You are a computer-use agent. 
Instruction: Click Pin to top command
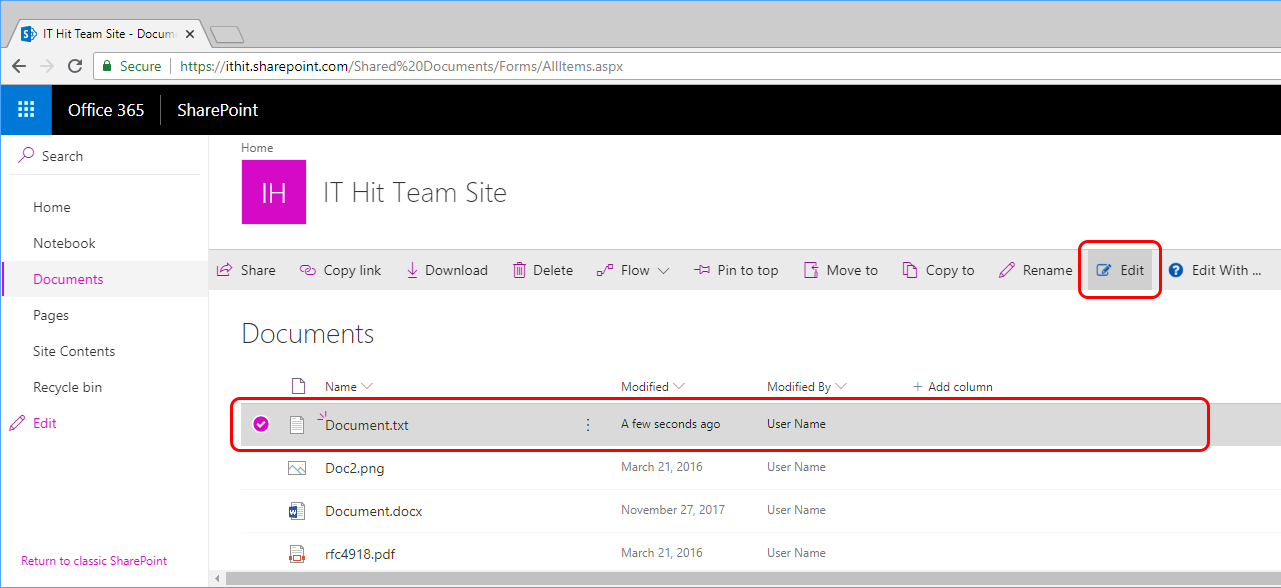tap(735, 270)
